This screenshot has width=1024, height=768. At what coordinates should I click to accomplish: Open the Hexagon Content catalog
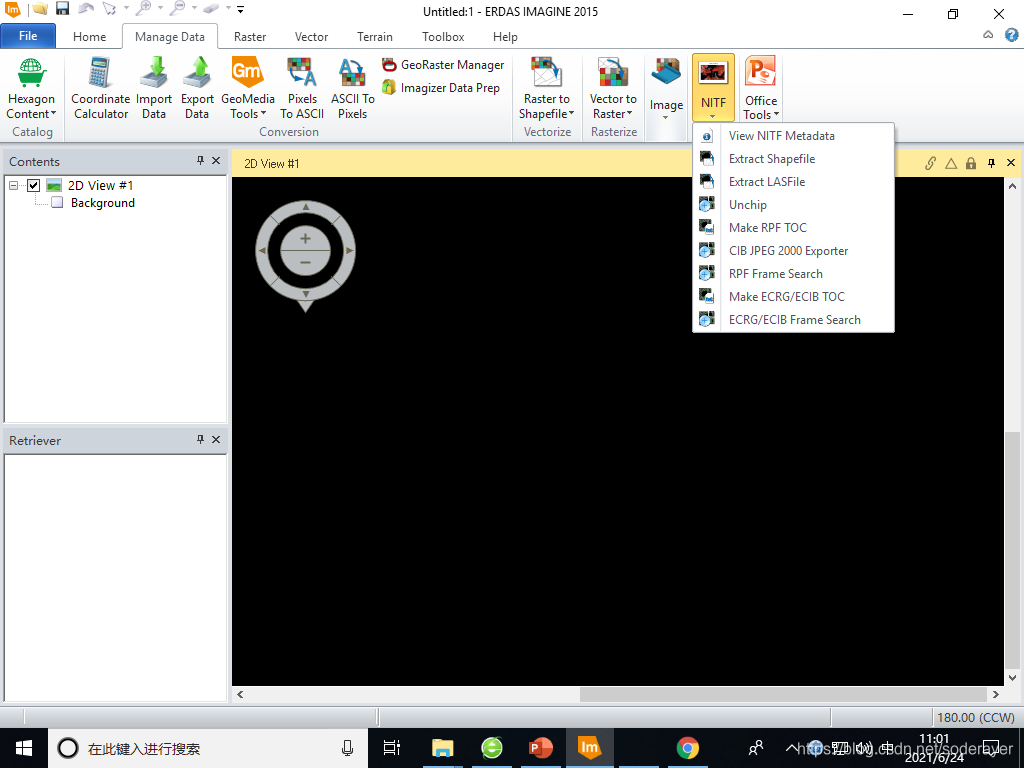31,89
